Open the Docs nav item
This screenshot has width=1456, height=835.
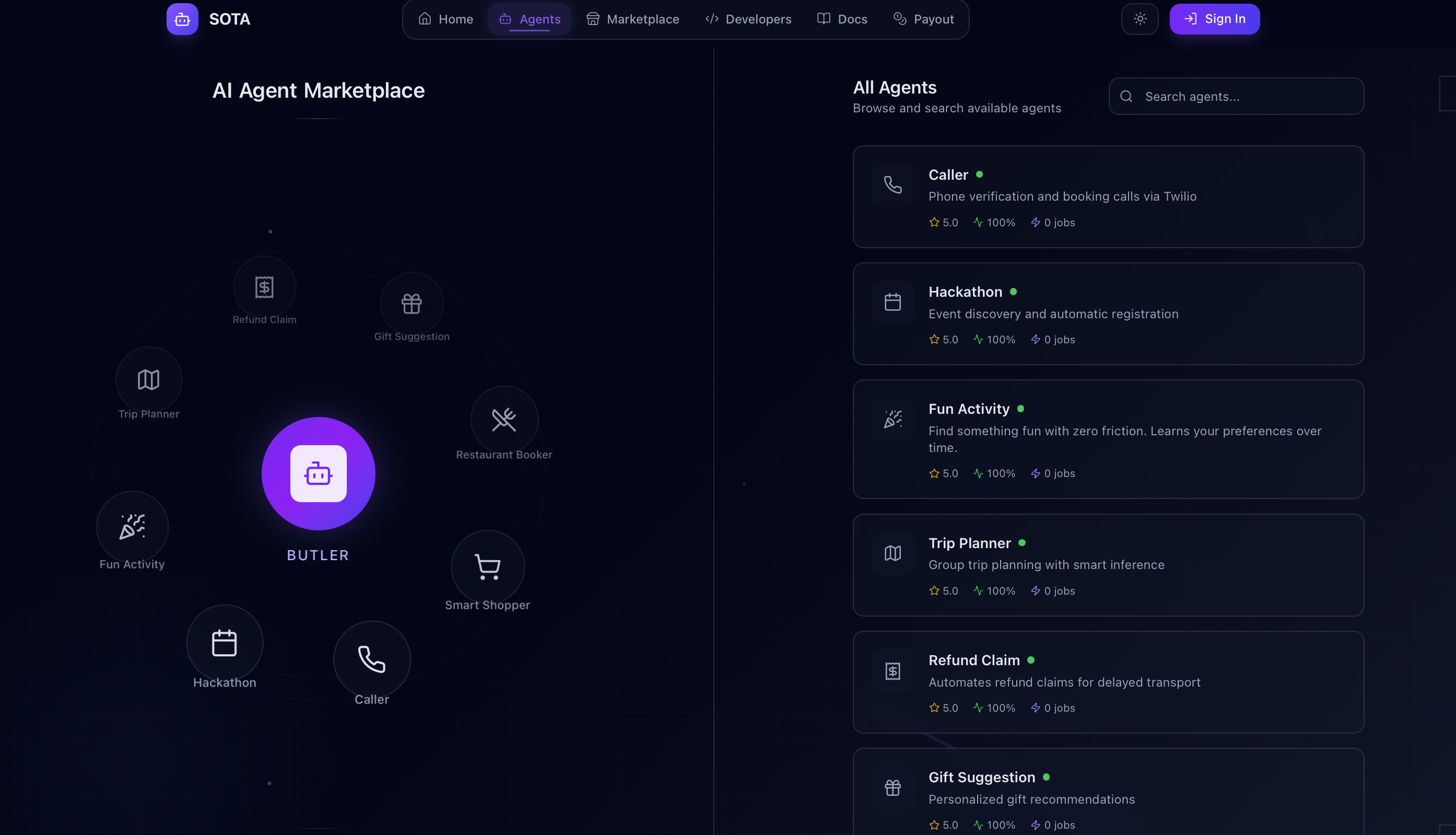pyautogui.click(x=842, y=19)
